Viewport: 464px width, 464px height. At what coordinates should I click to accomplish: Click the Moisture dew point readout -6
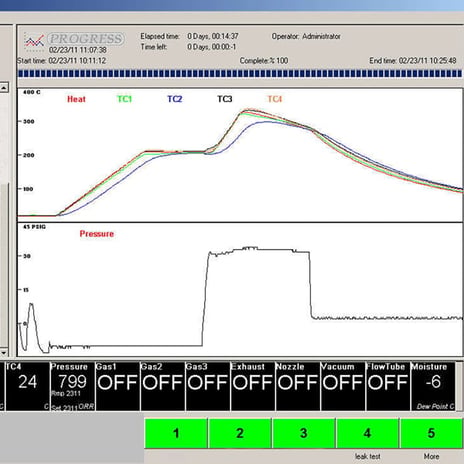click(433, 386)
